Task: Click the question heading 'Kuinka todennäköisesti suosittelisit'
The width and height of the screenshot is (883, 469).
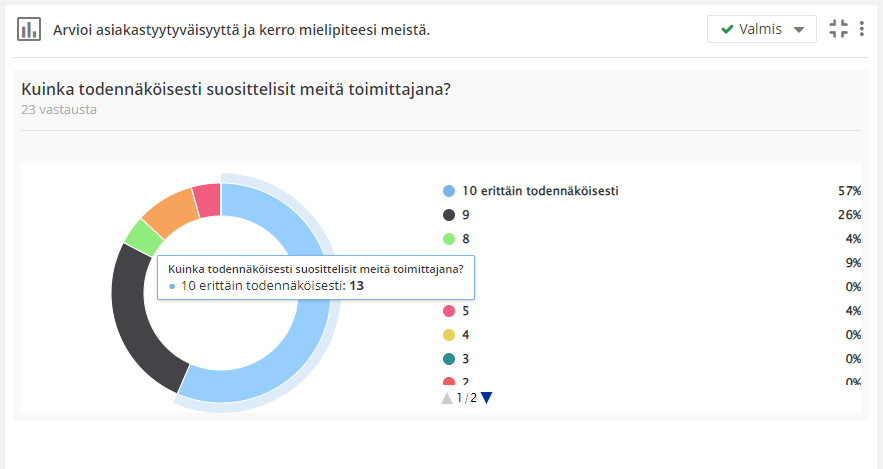Action: (236, 89)
